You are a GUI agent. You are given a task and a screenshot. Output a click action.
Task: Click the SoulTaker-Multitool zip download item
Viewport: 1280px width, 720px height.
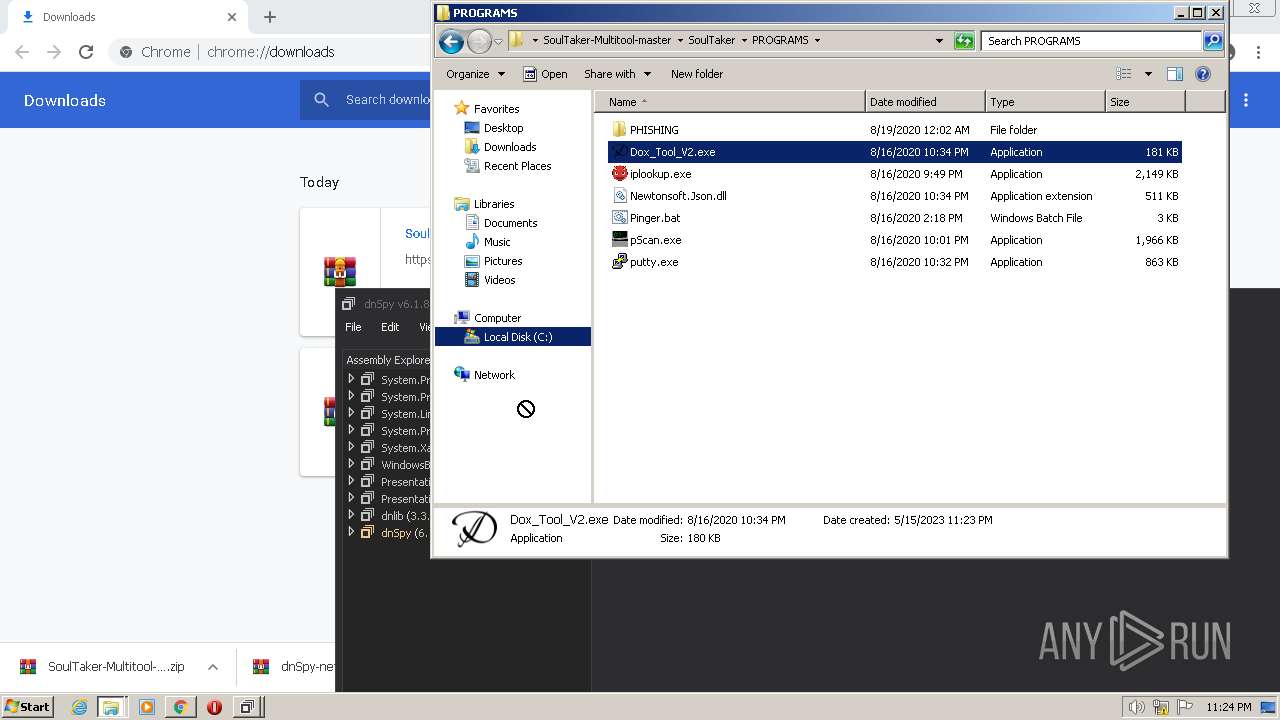coord(103,667)
